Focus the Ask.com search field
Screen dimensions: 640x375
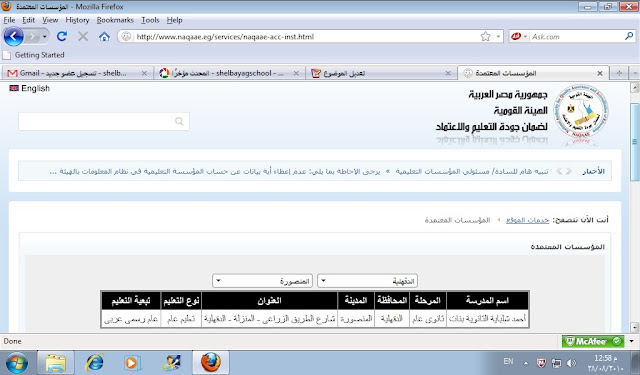tap(576, 37)
